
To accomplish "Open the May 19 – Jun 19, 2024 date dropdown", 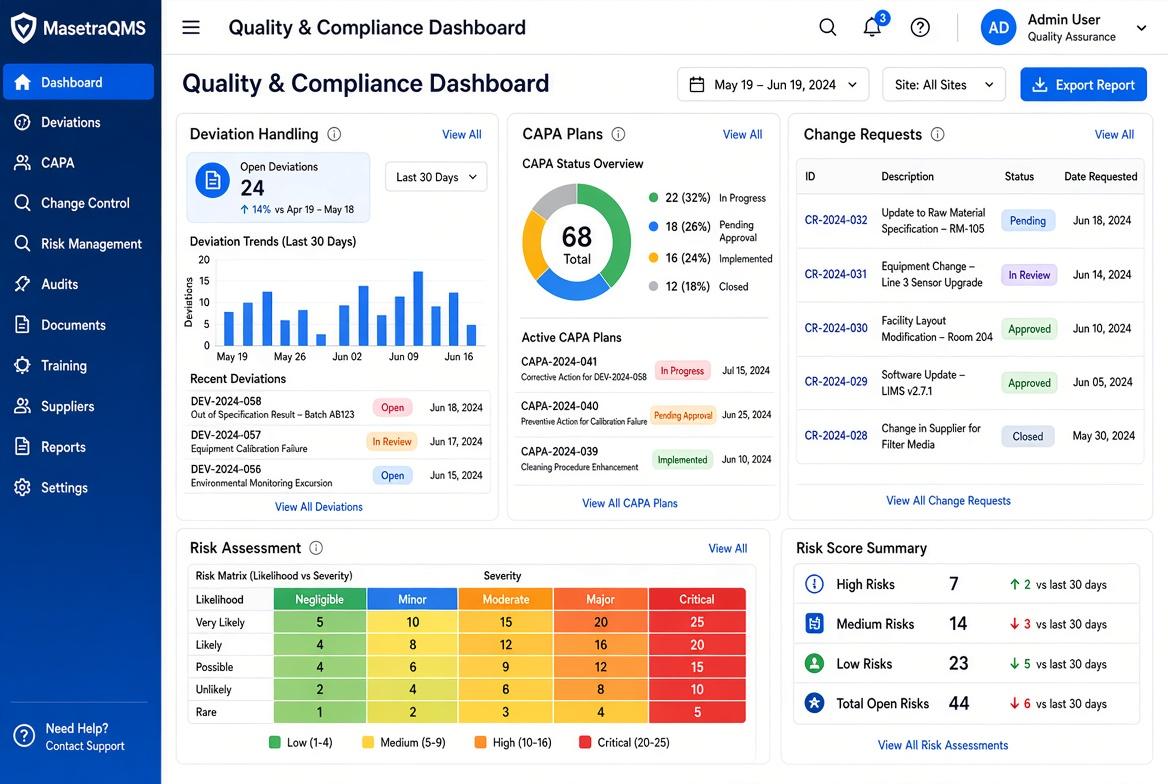I will tap(772, 85).
